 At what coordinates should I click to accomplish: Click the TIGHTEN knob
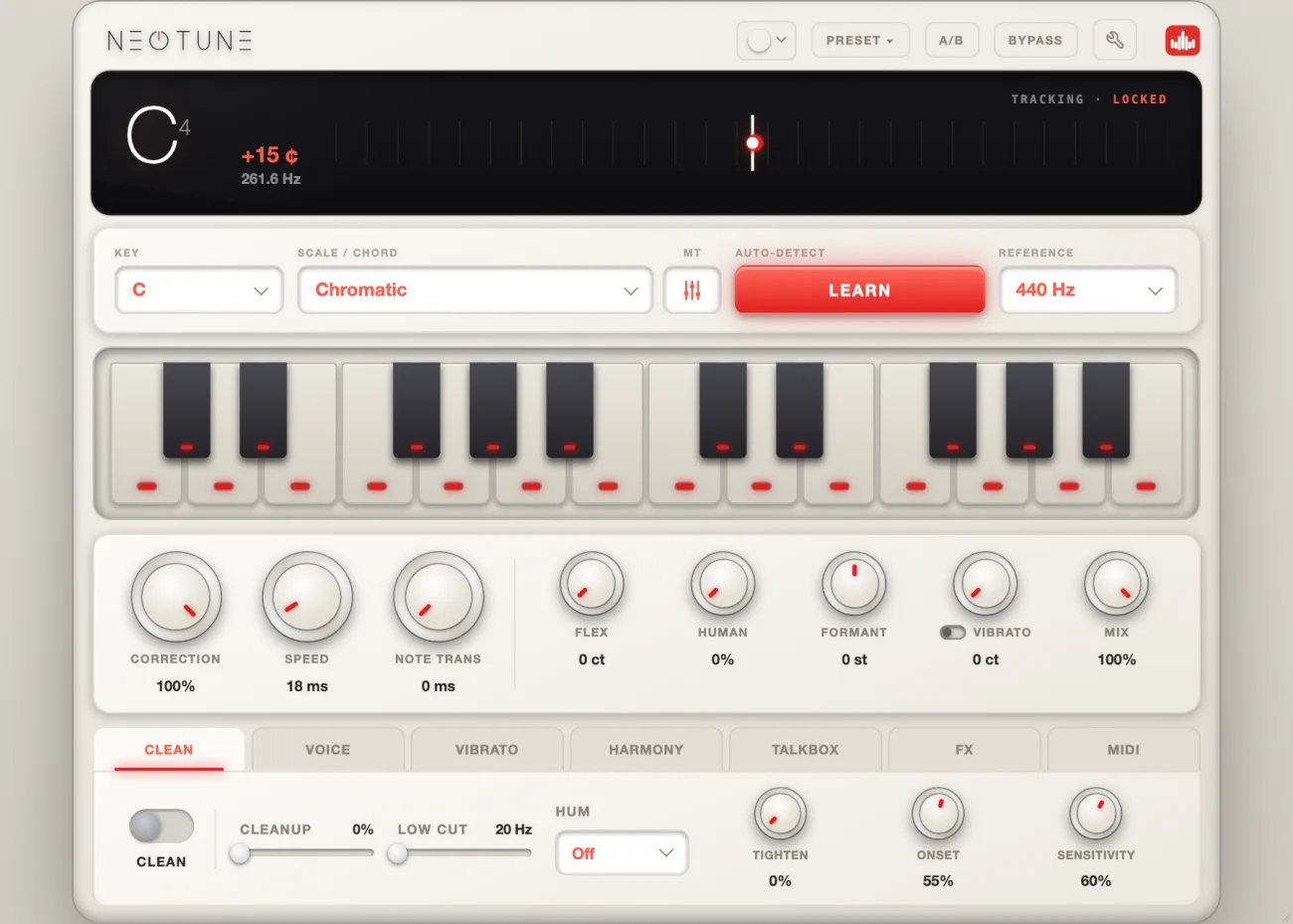(x=780, y=815)
